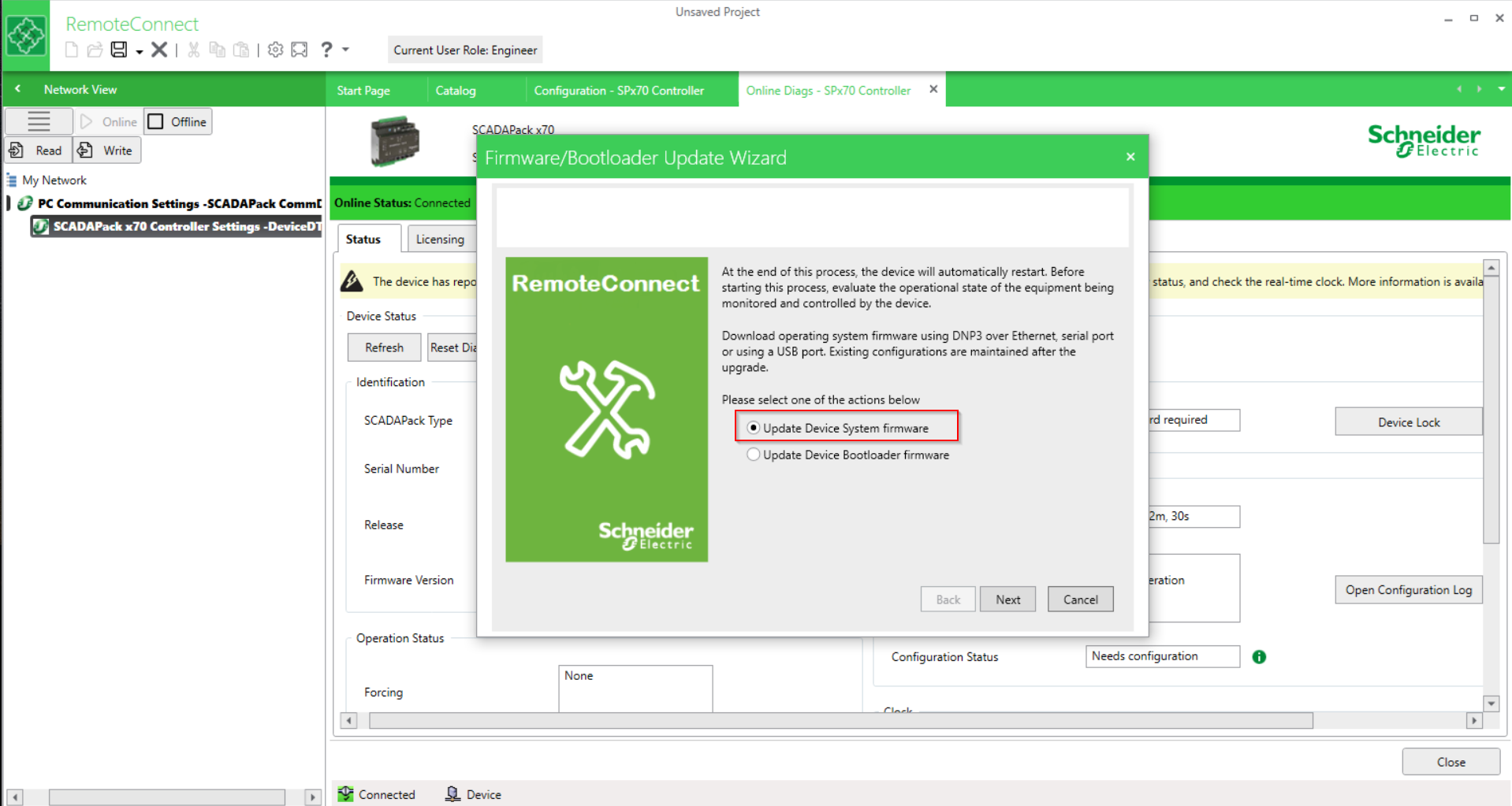1512x806 pixels.
Task: Open the save options dropdown arrow
Action: click(x=139, y=52)
